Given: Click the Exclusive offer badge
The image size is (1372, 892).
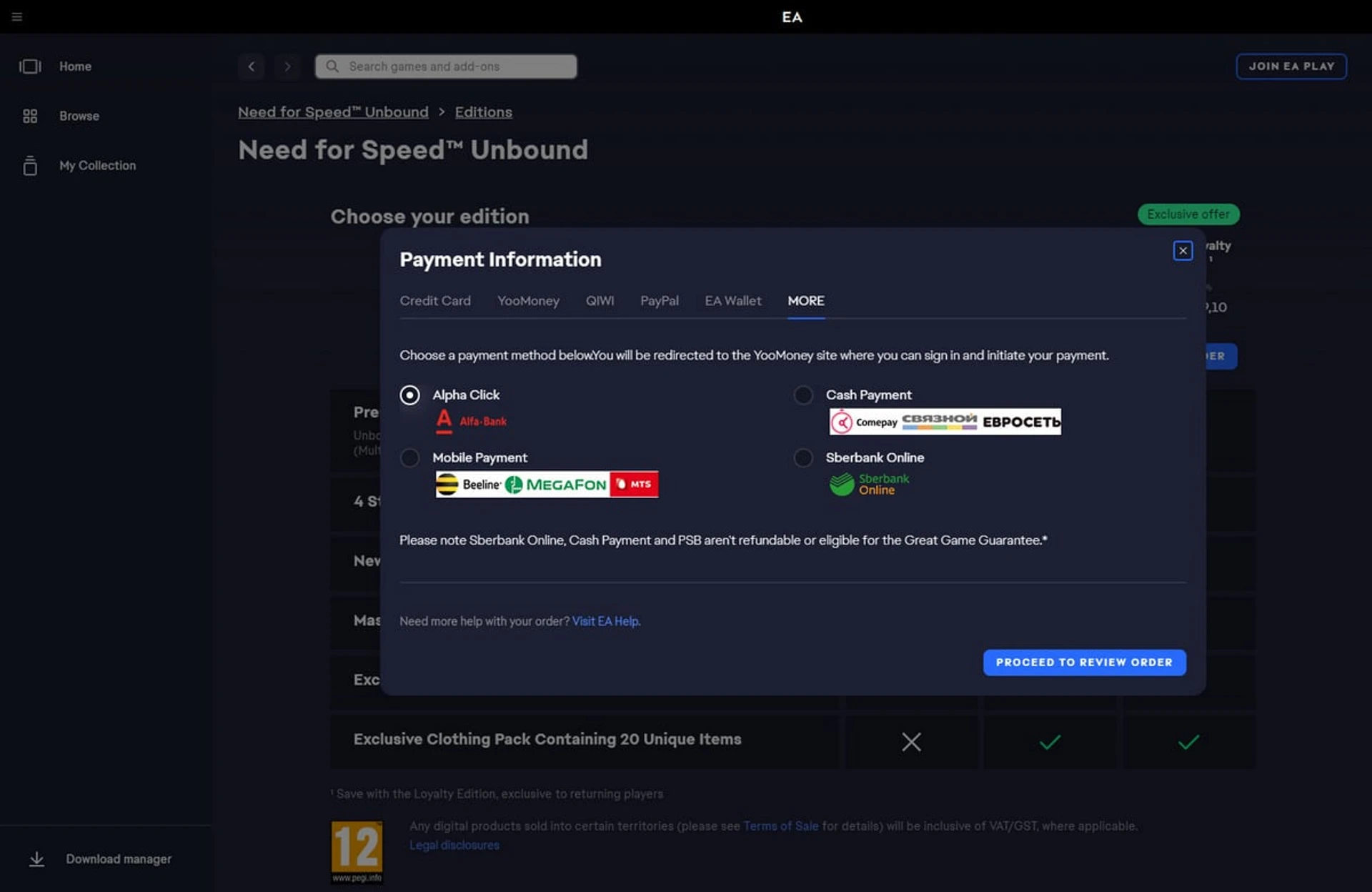Looking at the screenshot, I should click(1188, 214).
